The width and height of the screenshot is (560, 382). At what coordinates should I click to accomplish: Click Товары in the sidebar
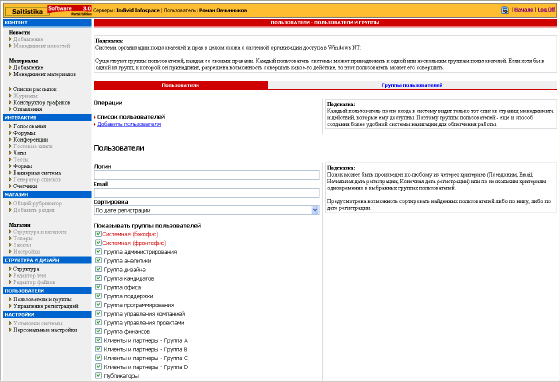23,238
